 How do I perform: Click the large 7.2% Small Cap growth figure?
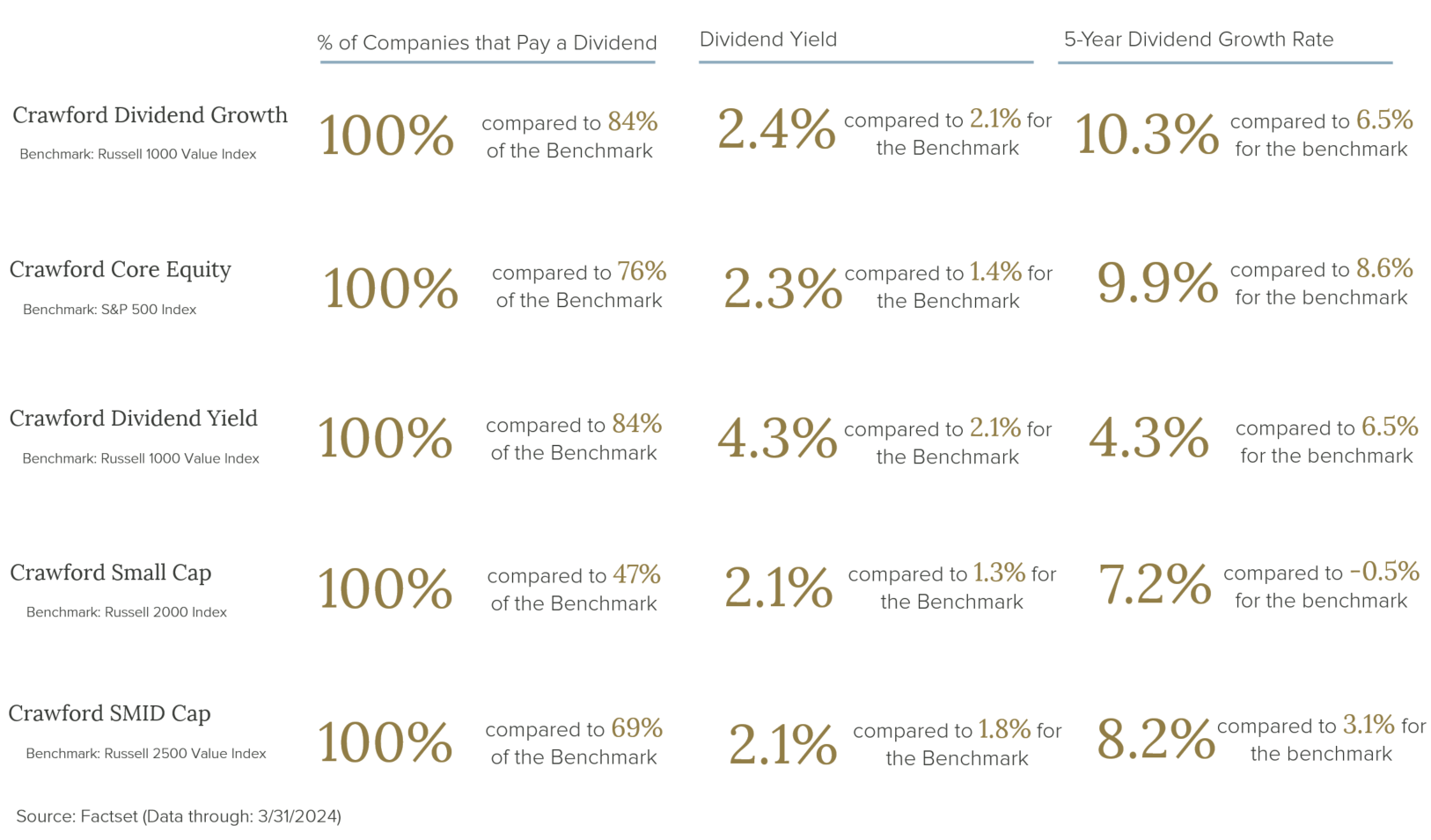(x=1154, y=585)
